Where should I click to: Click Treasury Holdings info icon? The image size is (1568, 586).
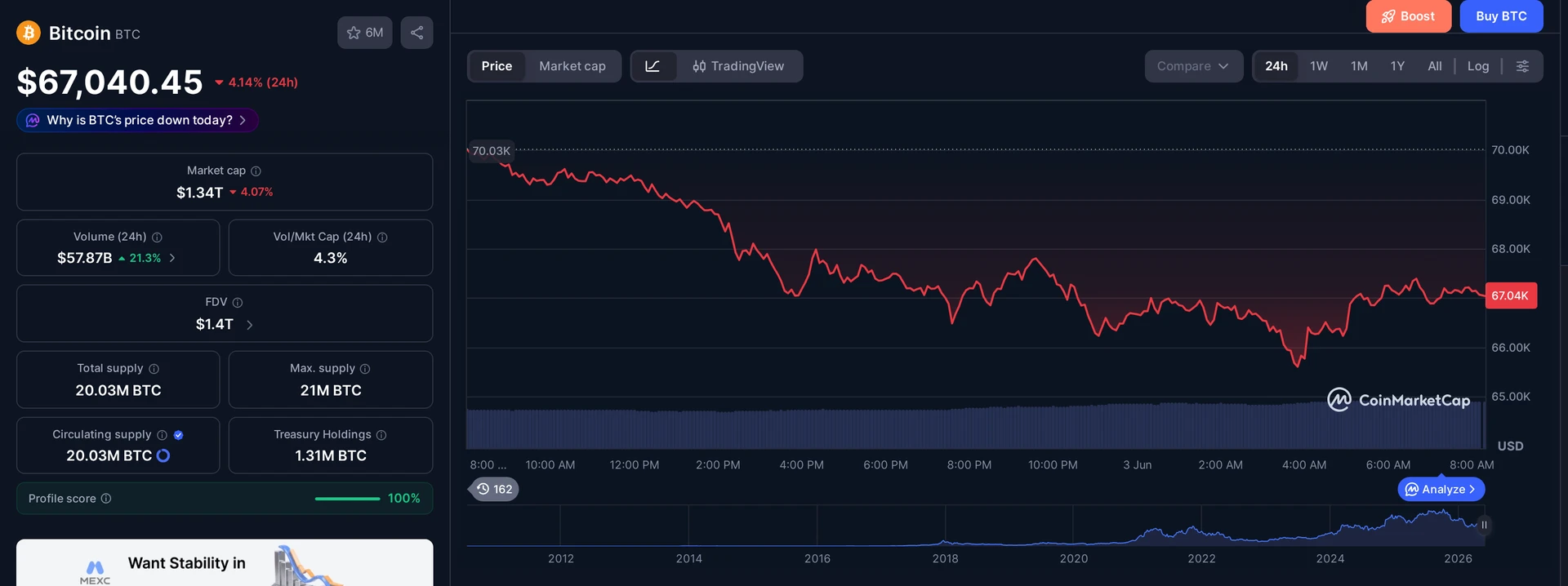[x=381, y=435]
